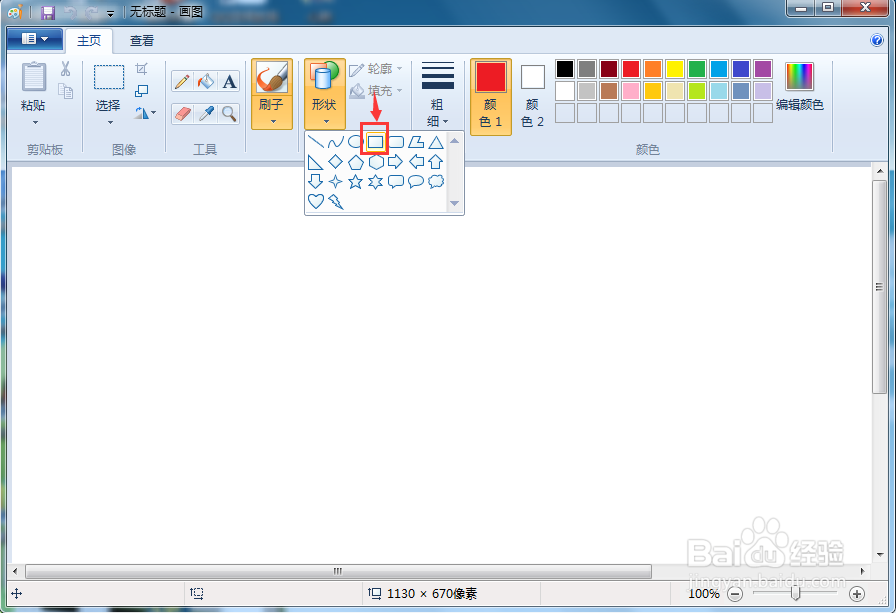The width and height of the screenshot is (896, 613).
Task: Open the rotate or flip dropdown
Action: (145, 113)
